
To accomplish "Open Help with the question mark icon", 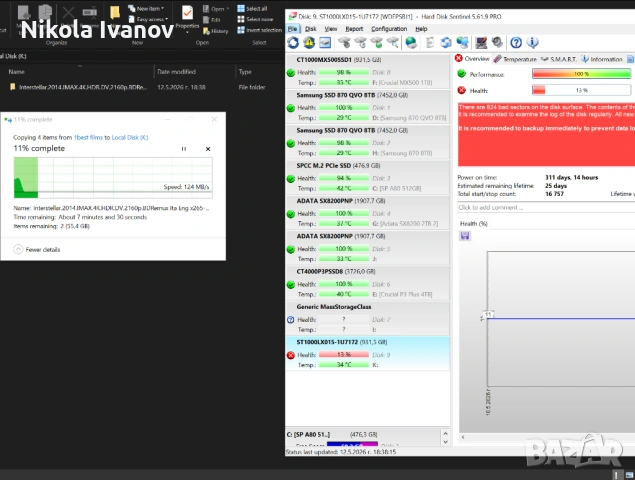I will (x=516, y=43).
